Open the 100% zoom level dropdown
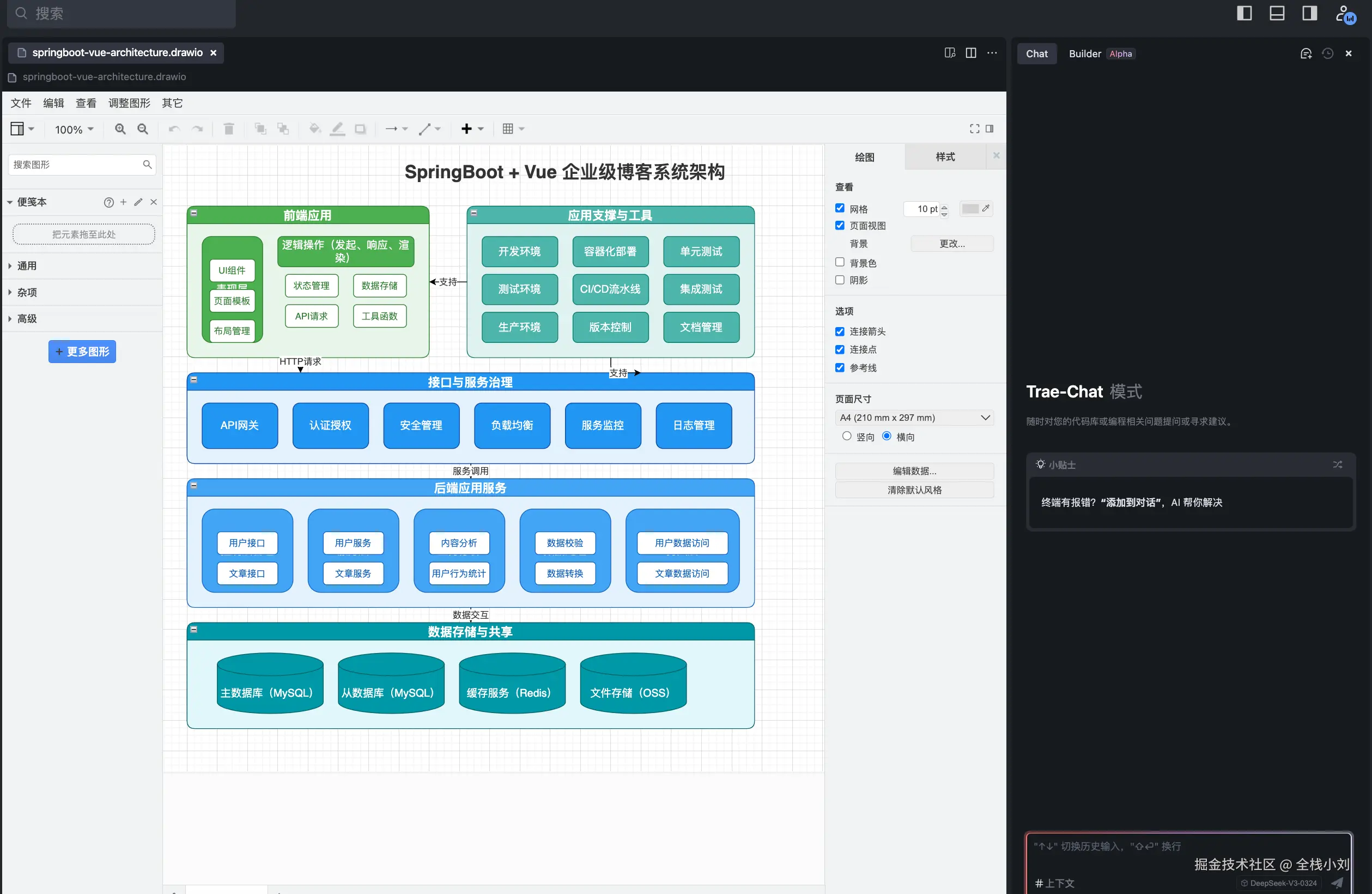Screen dimensions: 1372x894 pos(74,130)
